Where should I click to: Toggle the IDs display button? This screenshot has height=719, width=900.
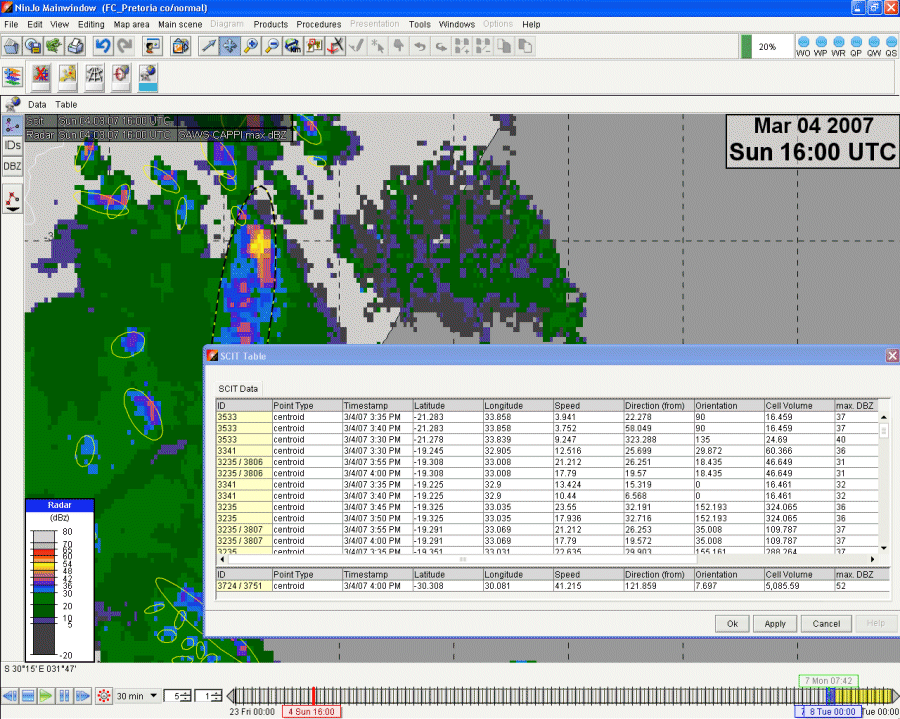[x=12, y=145]
